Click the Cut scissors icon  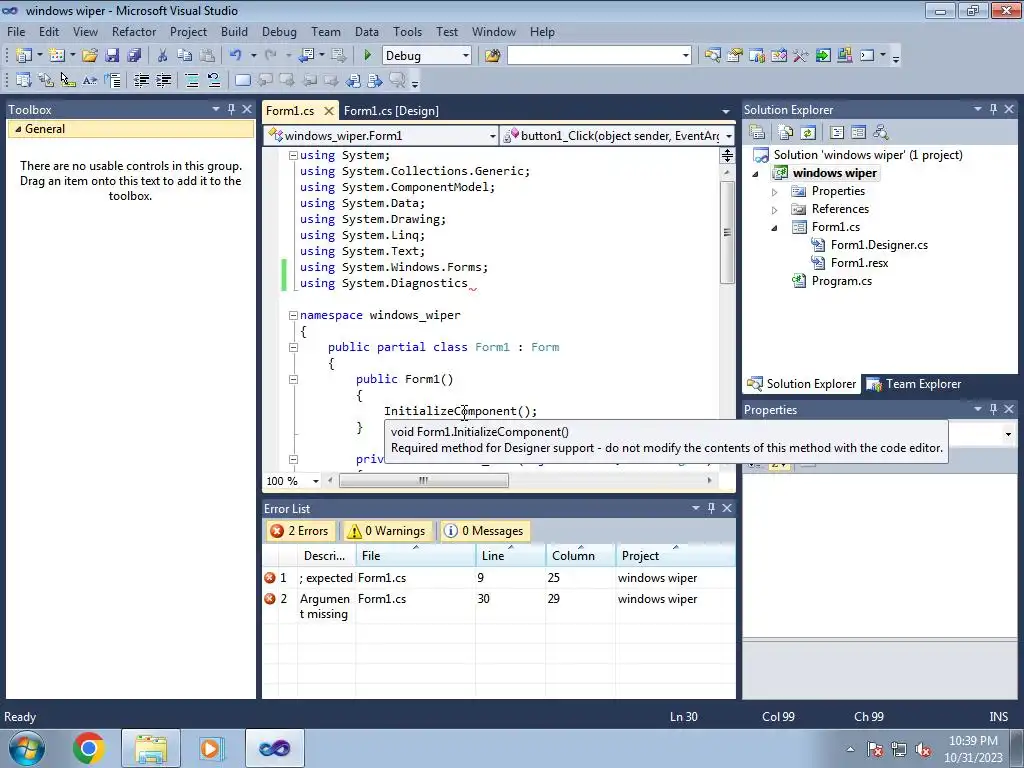[163, 56]
